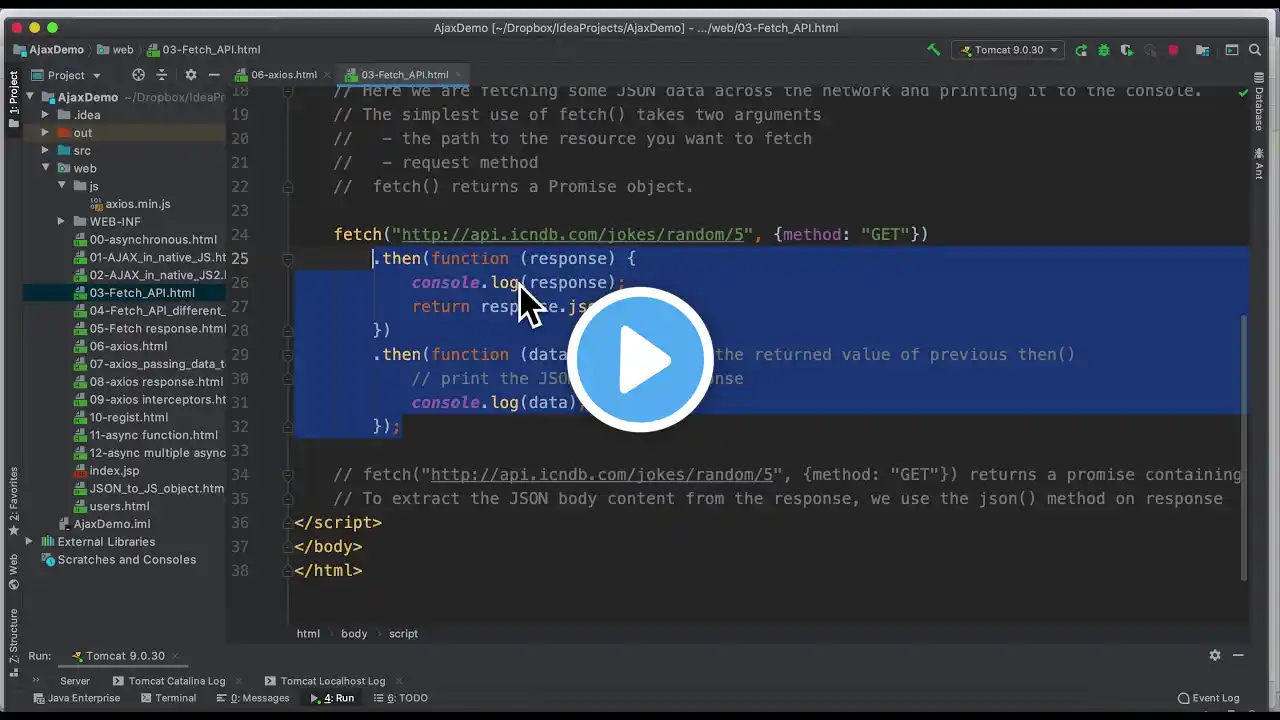Select axios.min.js in the project tree
This screenshot has width=1280, height=720.
(130, 204)
